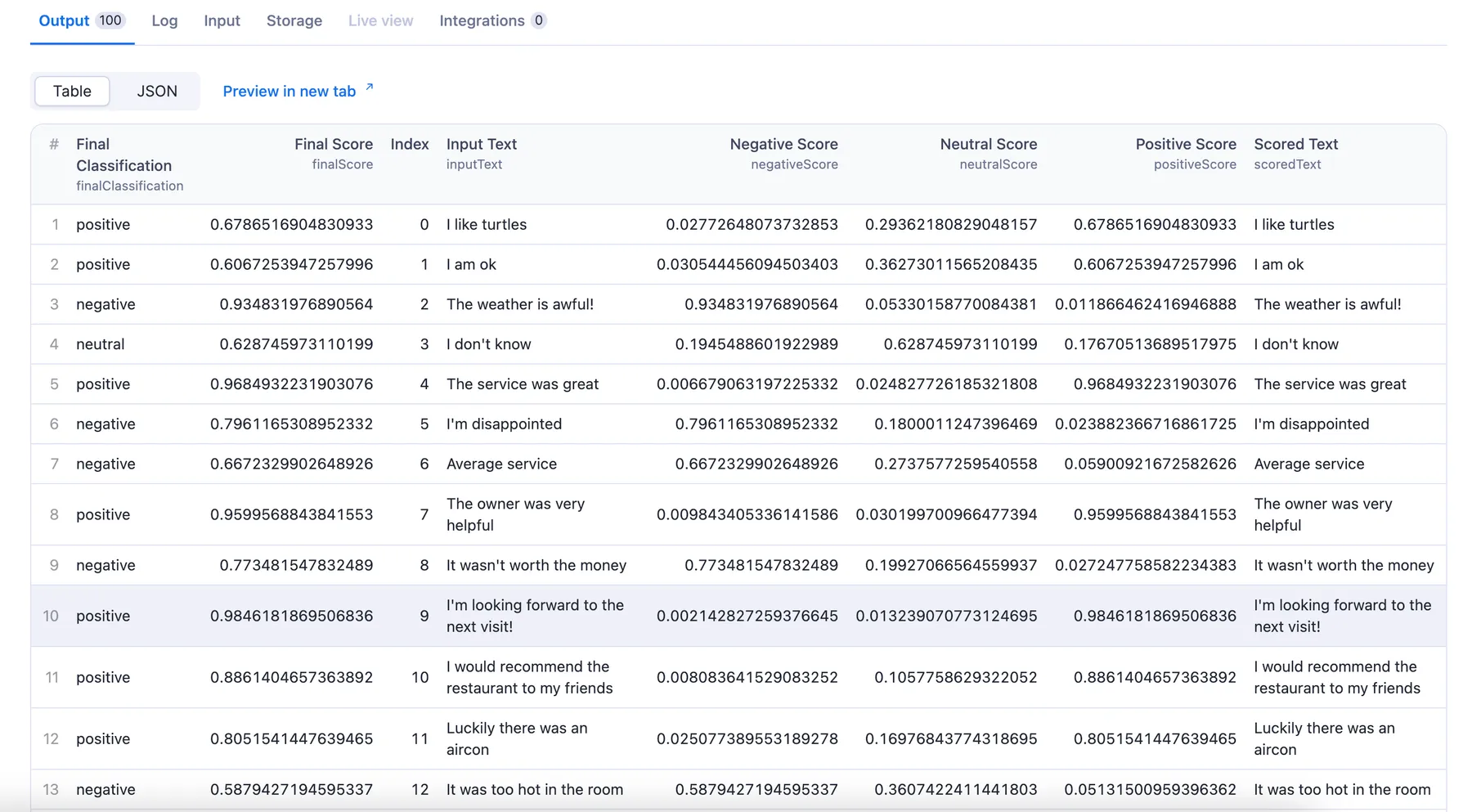Click positive score 0.011866462416946888
Viewport: 1472px width, 812px height.
click(1145, 304)
